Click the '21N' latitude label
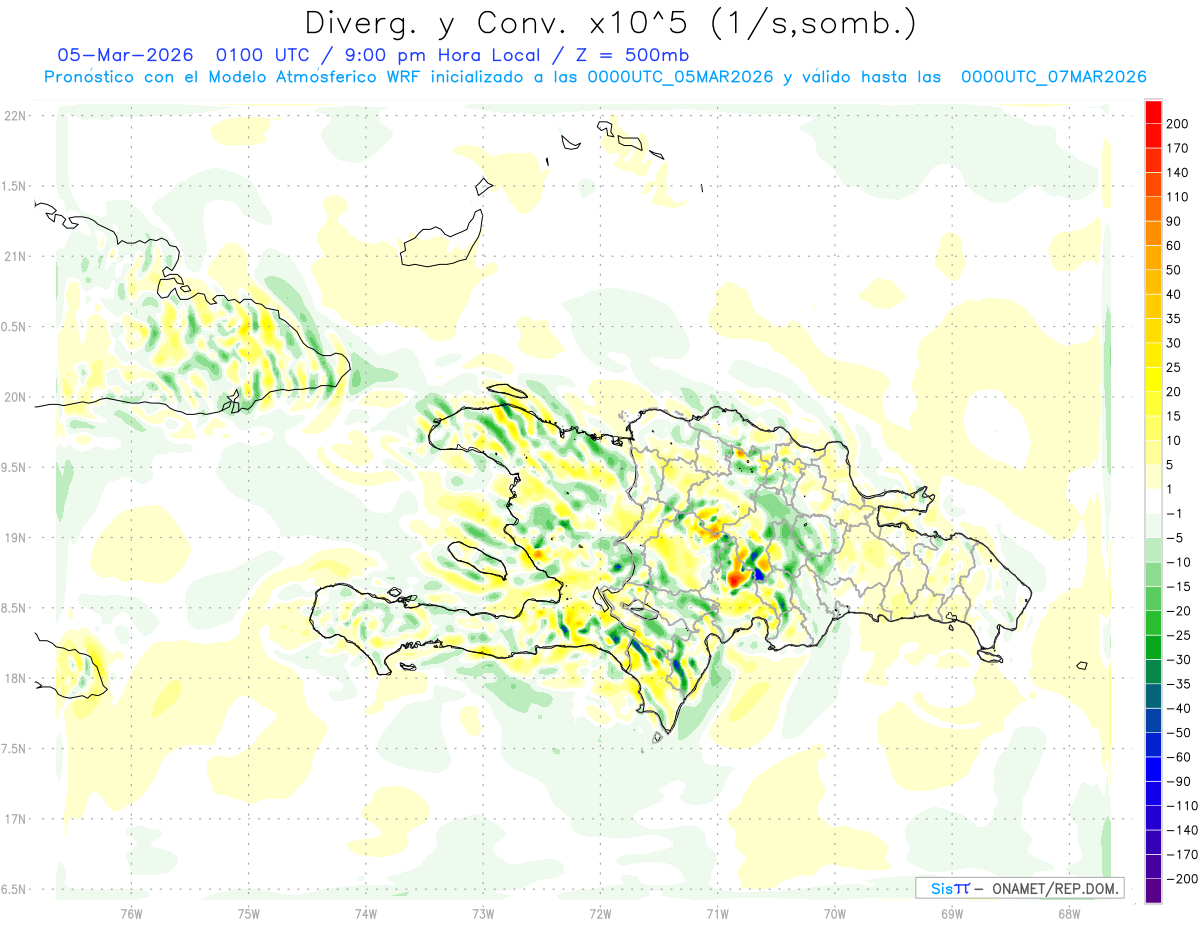The image size is (1200, 927). click(x=14, y=256)
